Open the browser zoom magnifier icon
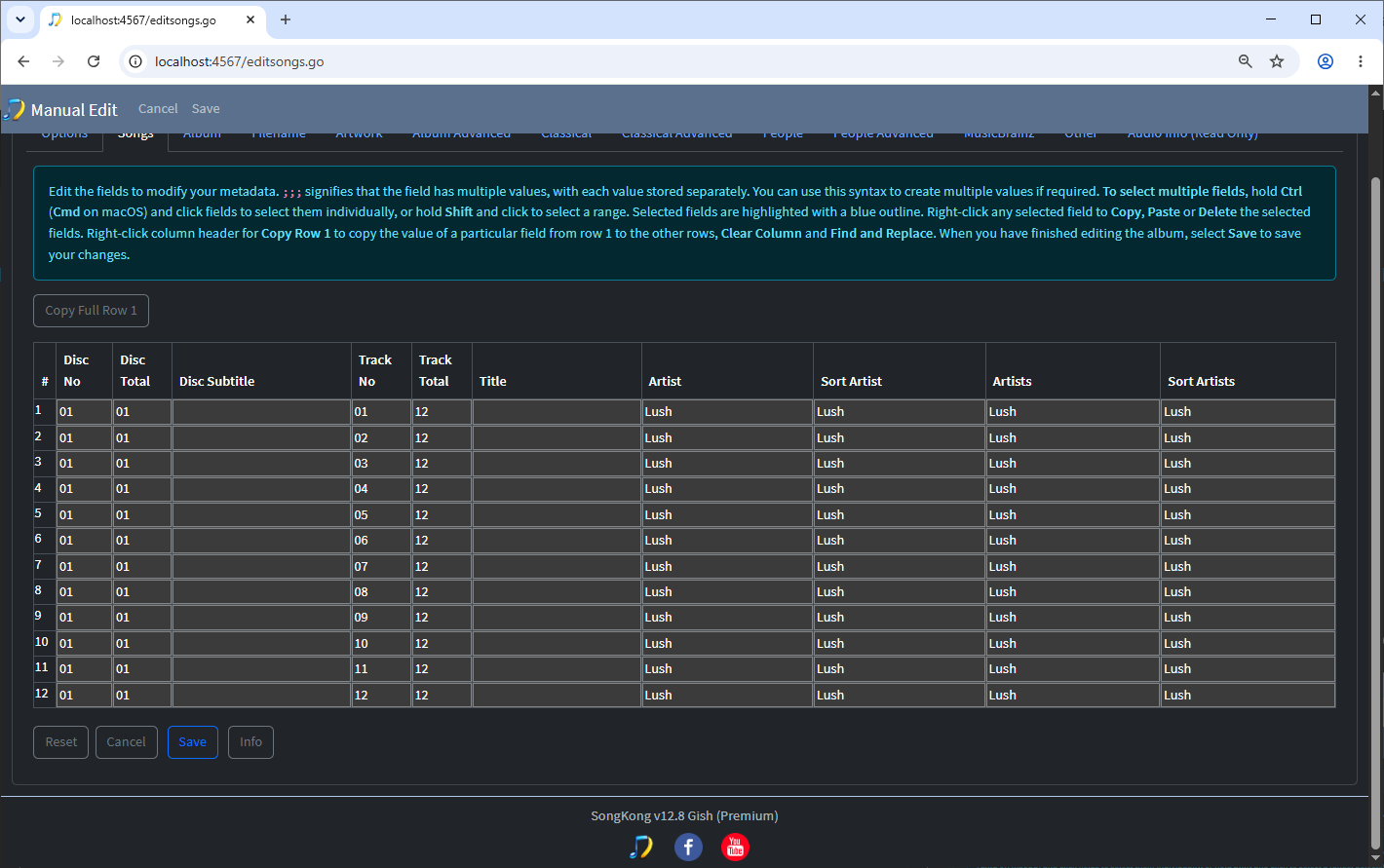Image resolution: width=1384 pixels, height=868 pixels. click(x=1245, y=61)
